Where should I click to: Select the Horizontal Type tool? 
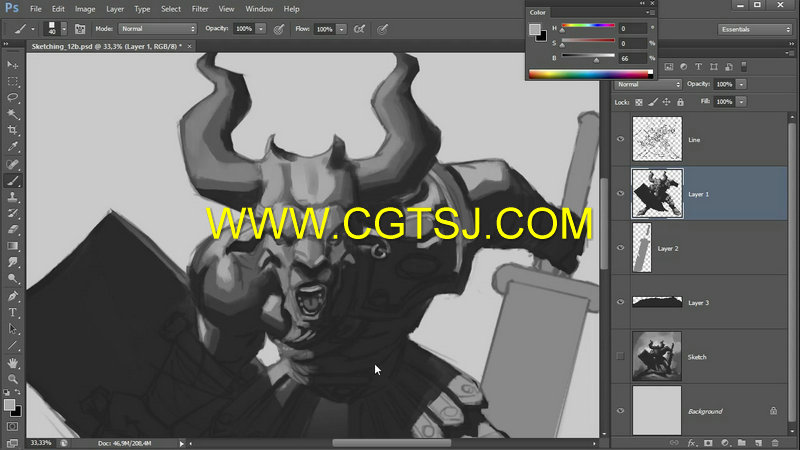(x=13, y=312)
